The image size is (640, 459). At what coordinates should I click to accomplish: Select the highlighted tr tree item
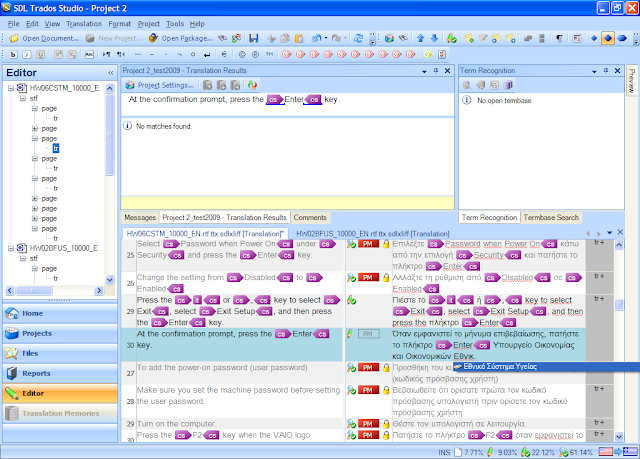point(56,149)
